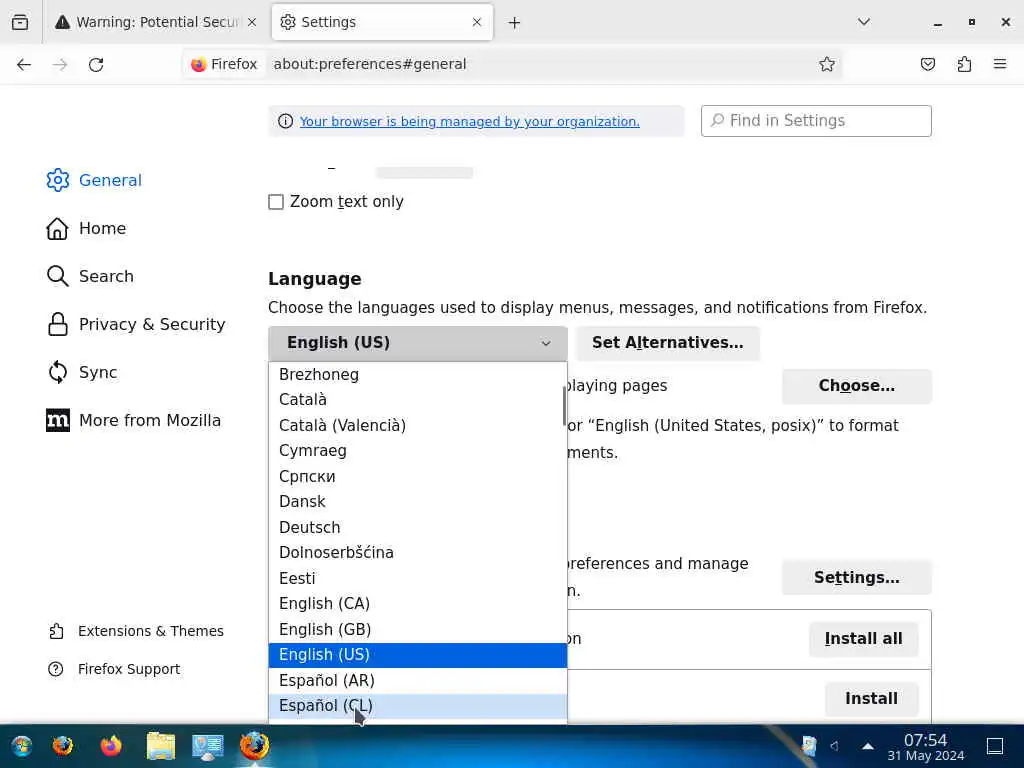Screen dimensions: 1024x768
Task: Click the Install all button
Action: click(863, 639)
